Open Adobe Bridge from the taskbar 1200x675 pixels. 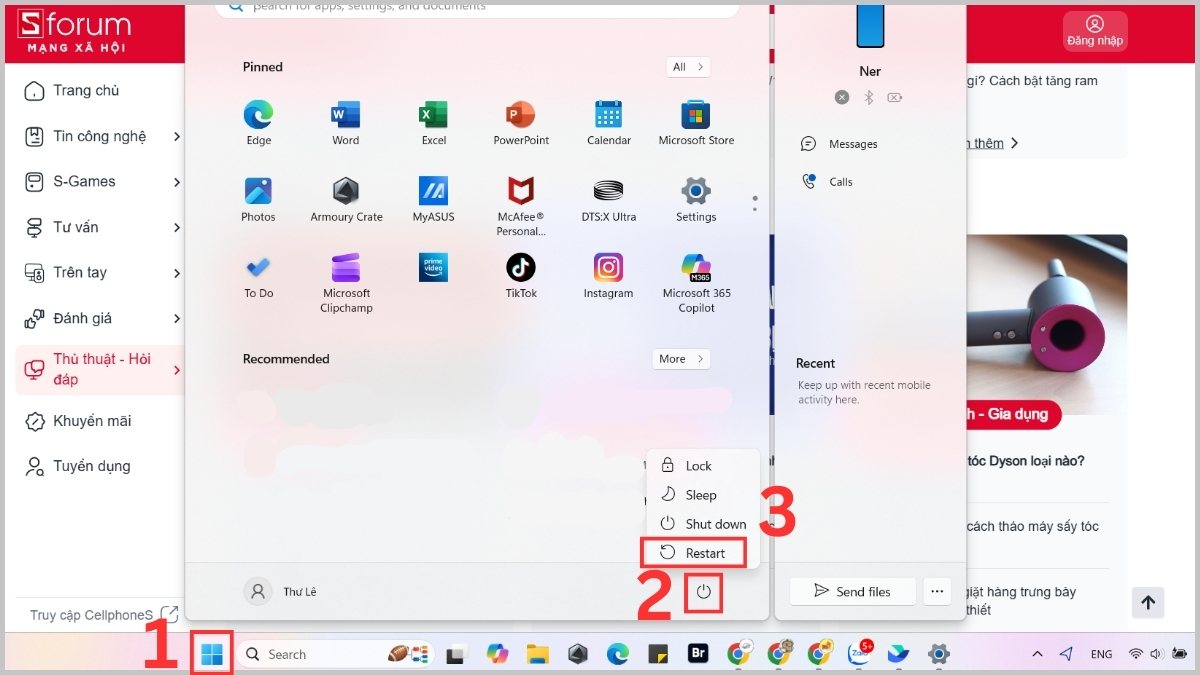pyautogui.click(x=698, y=654)
